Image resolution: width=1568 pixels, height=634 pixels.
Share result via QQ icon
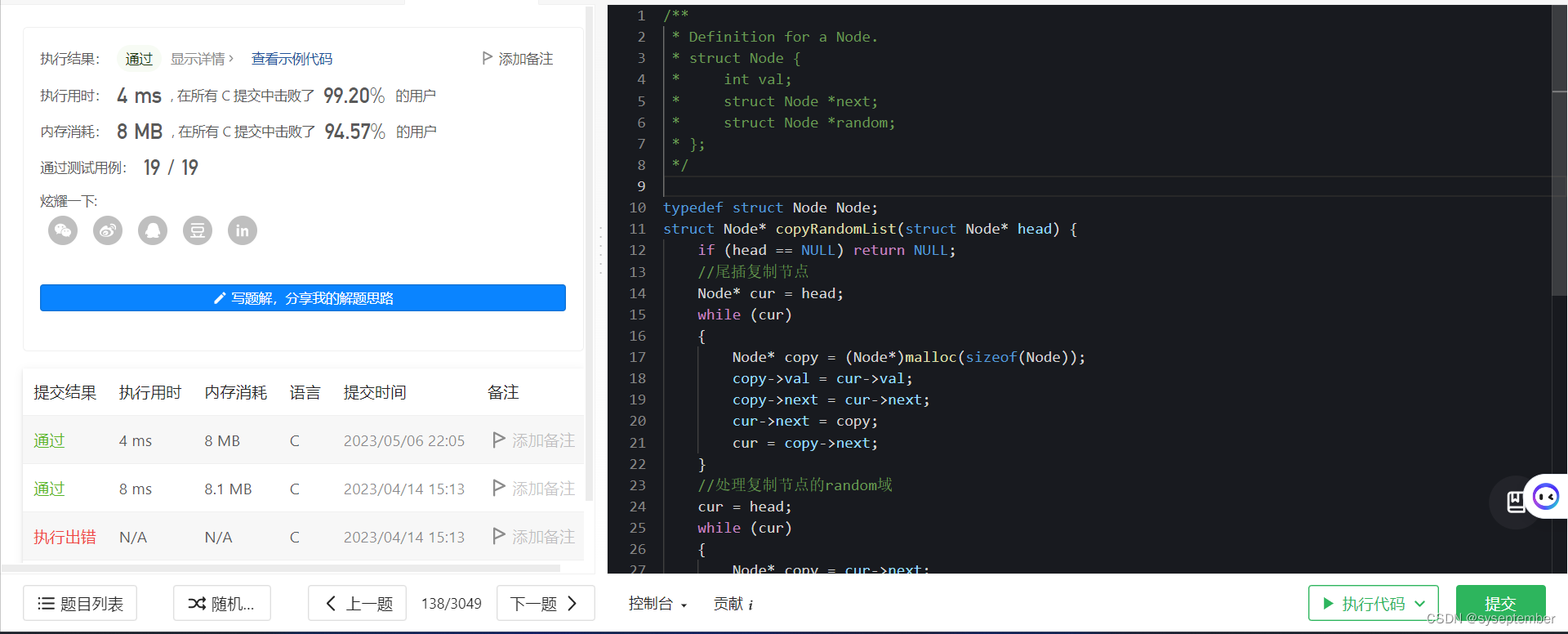153,230
